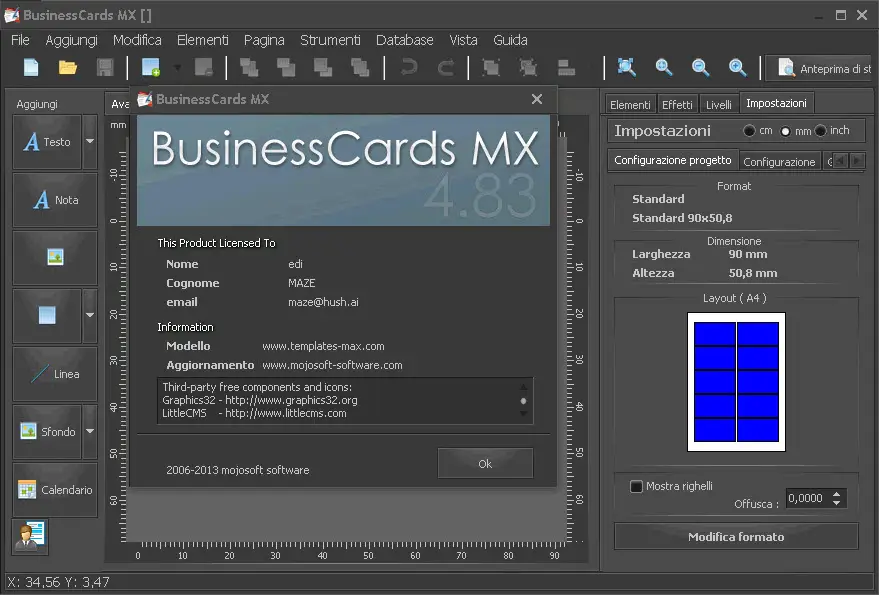Viewport: 879px width, 595px height.
Task: Open the Database menu
Action: point(405,40)
